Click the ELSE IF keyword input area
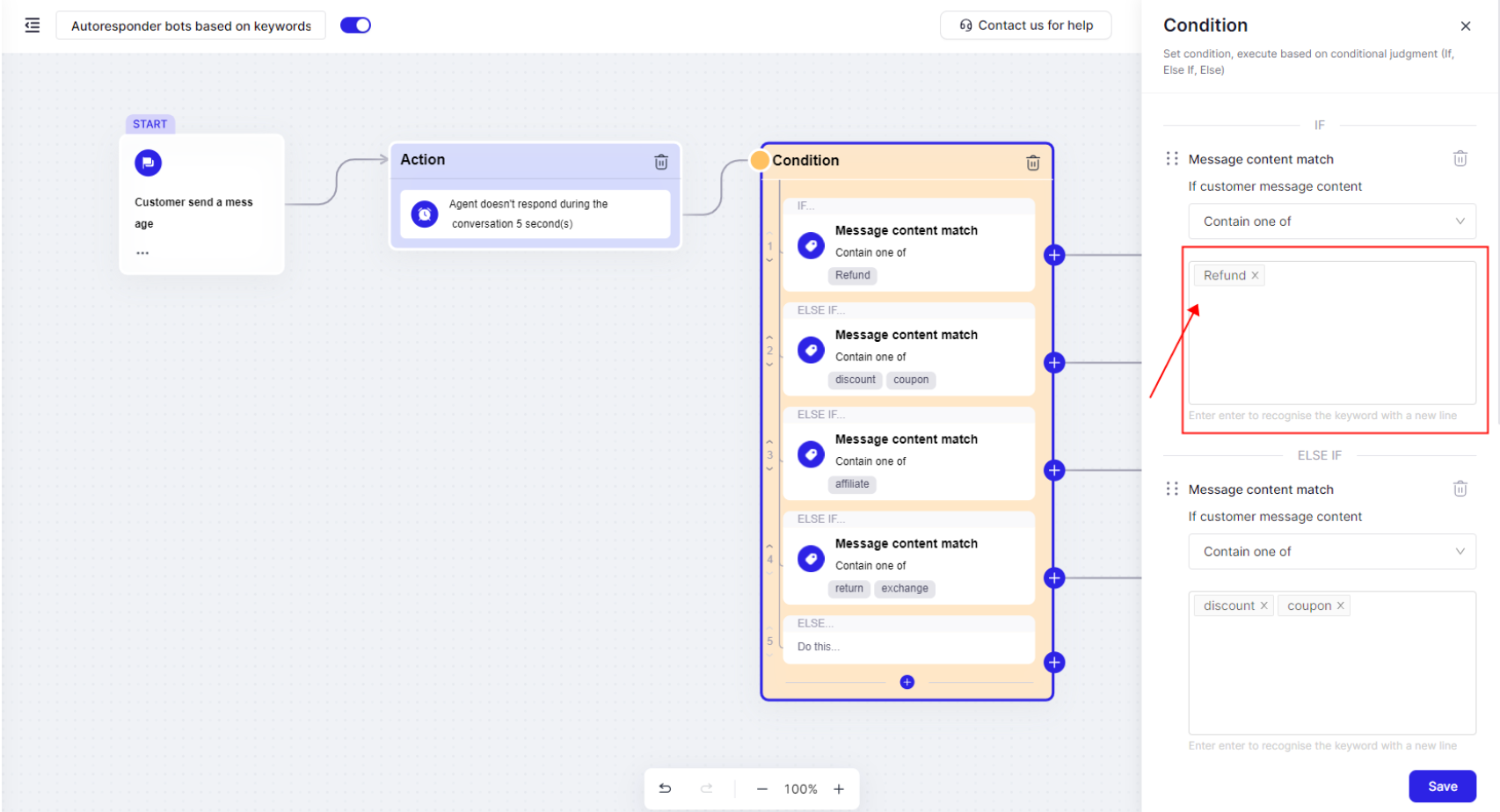1500x812 pixels. tap(1332, 663)
